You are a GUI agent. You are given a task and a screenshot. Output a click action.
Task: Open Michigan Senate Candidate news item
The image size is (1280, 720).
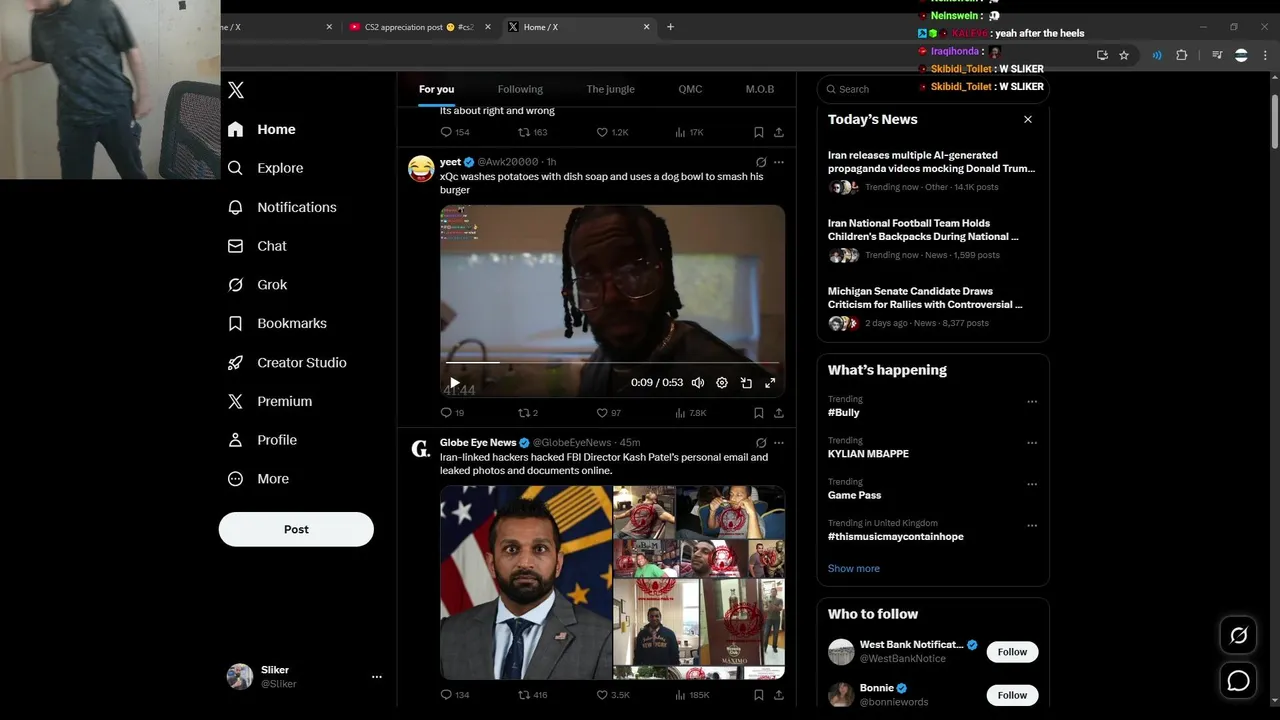(x=932, y=307)
